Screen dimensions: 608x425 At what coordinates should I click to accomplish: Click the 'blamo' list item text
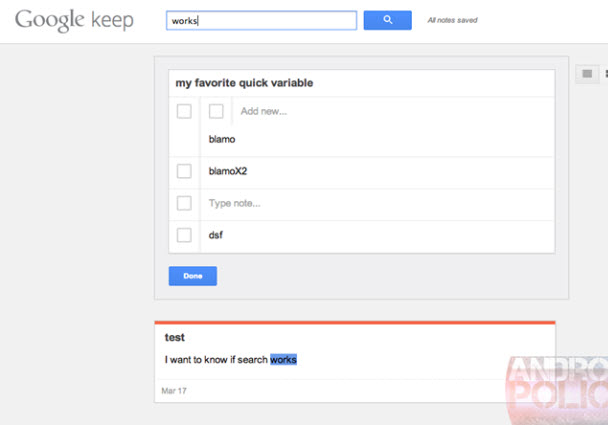click(x=221, y=139)
